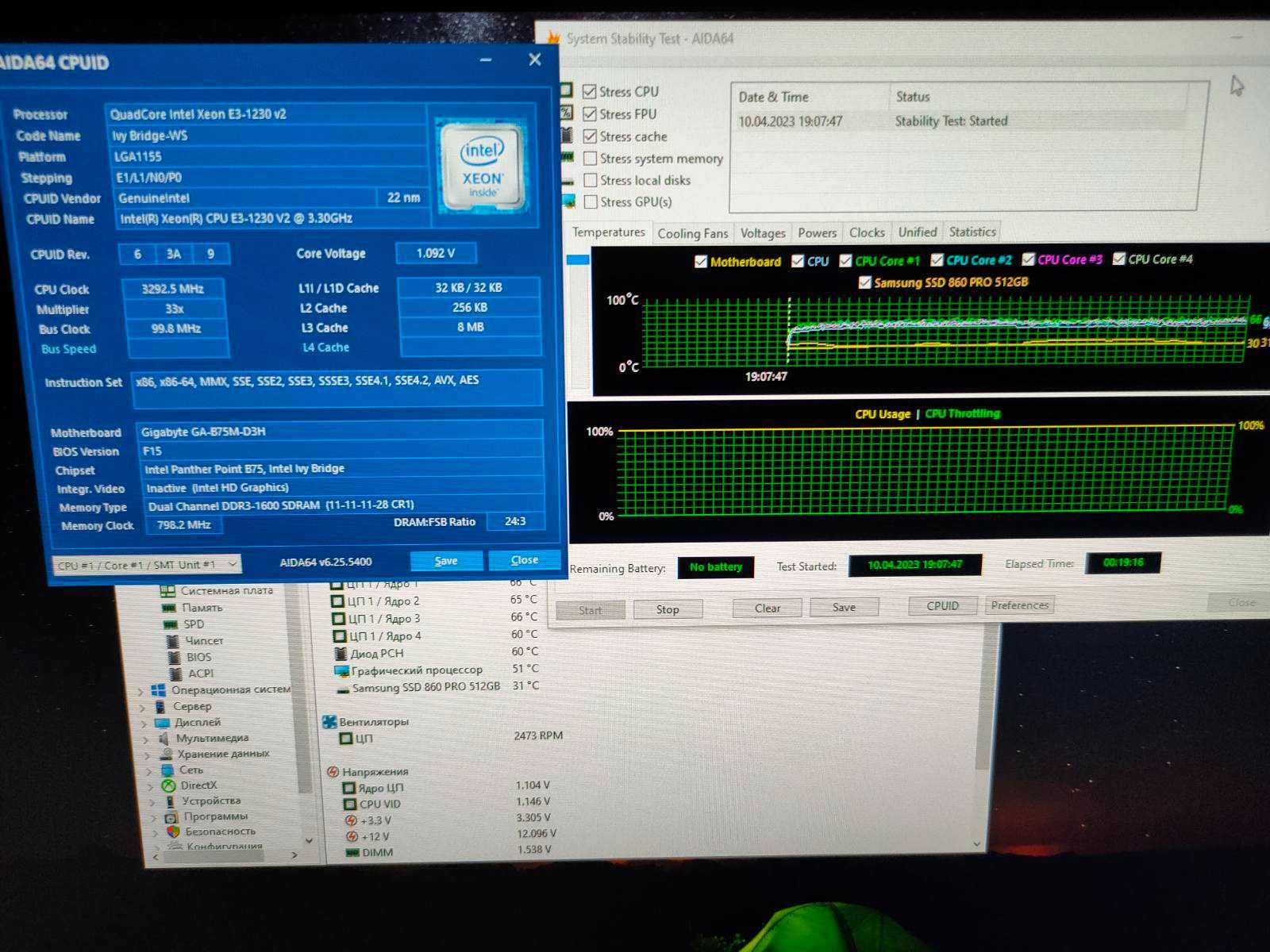The image size is (1270, 952).
Task: Click the Память memory icon in tree
Action: tap(168, 608)
